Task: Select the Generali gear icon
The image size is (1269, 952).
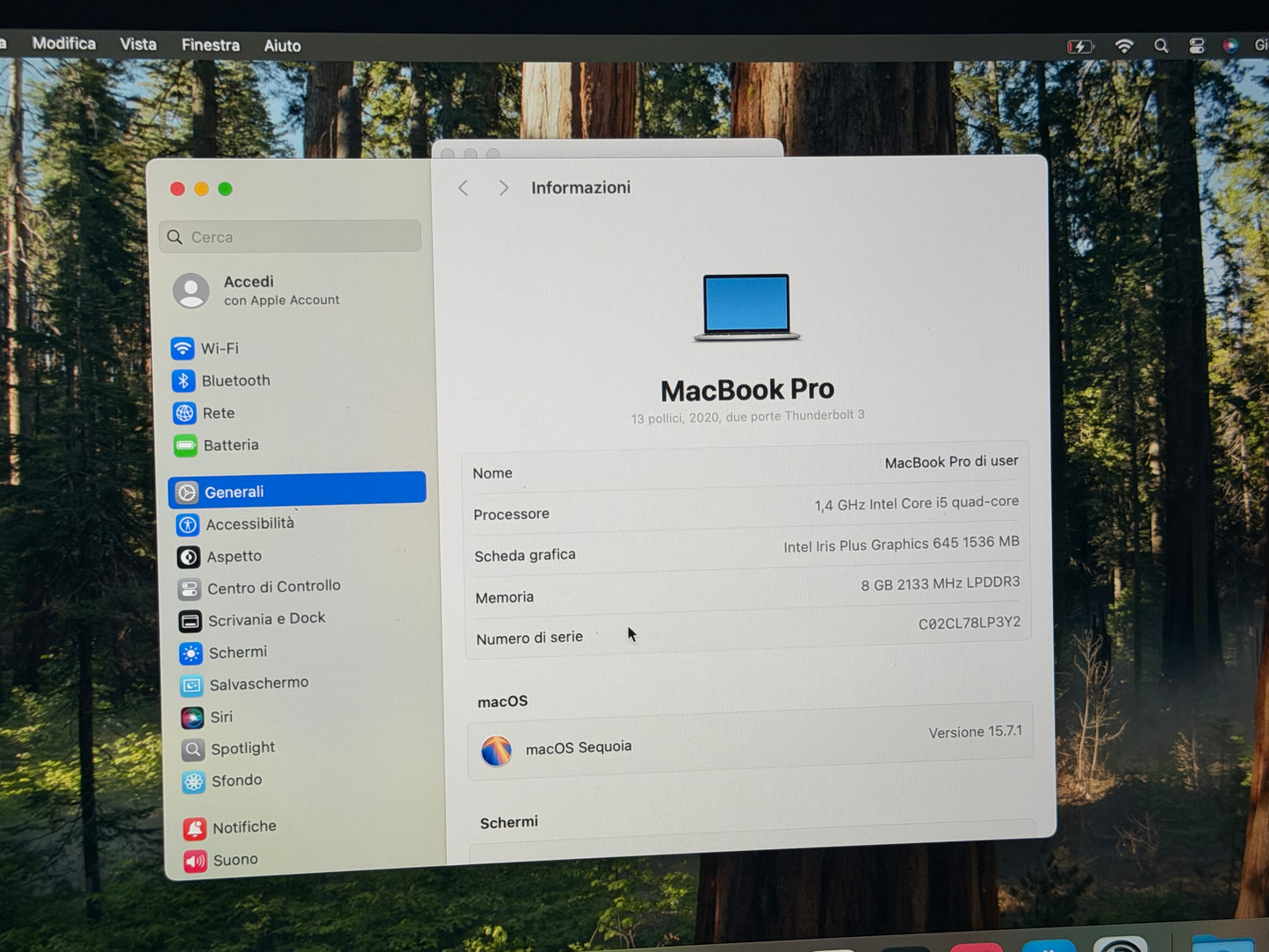Action: coord(186,493)
